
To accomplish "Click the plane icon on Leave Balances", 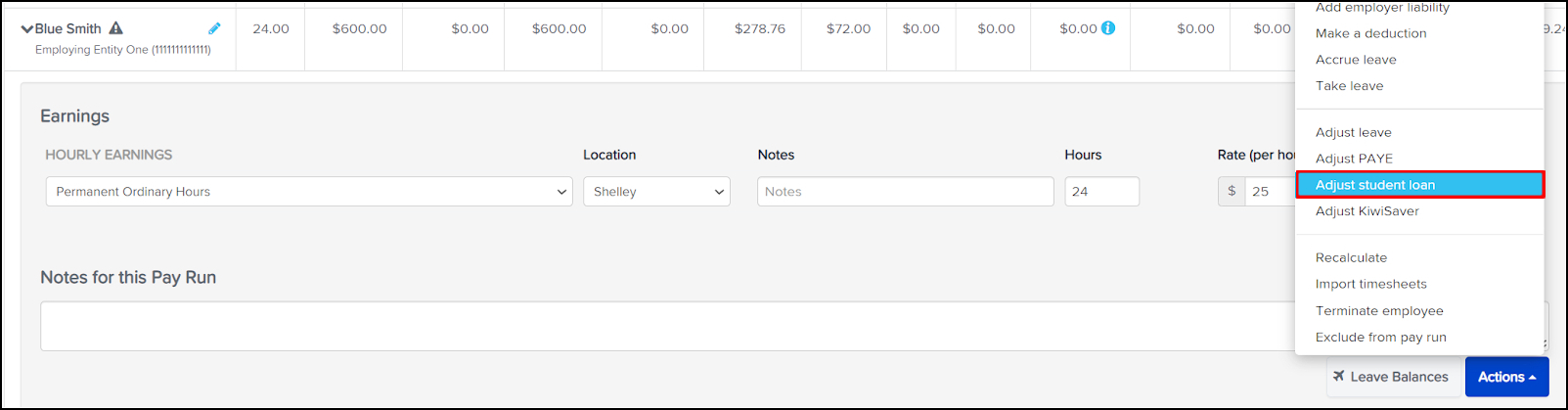I will point(1338,377).
